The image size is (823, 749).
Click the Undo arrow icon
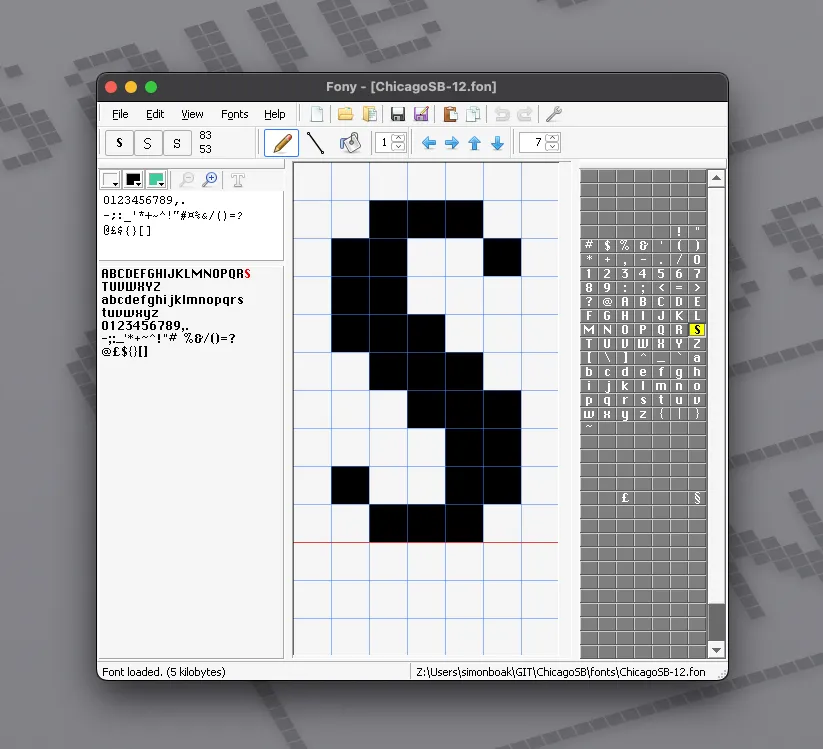(505, 113)
